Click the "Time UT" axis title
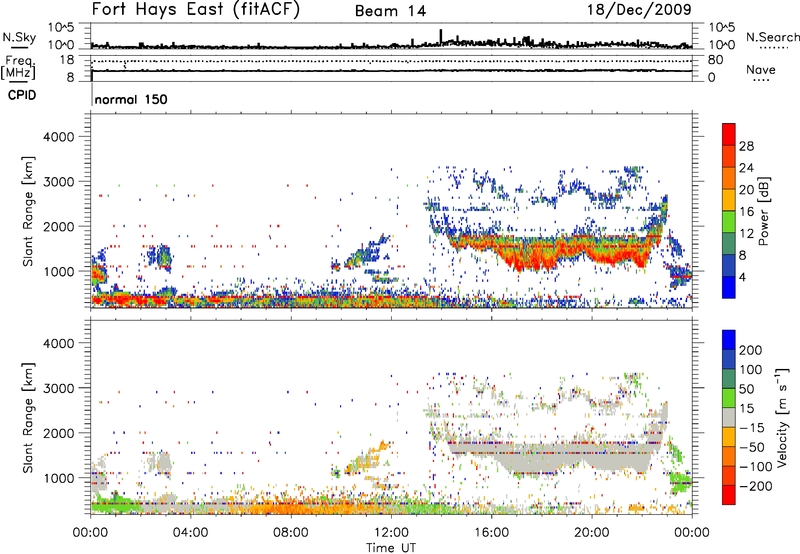800x554 pixels. (391, 548)
